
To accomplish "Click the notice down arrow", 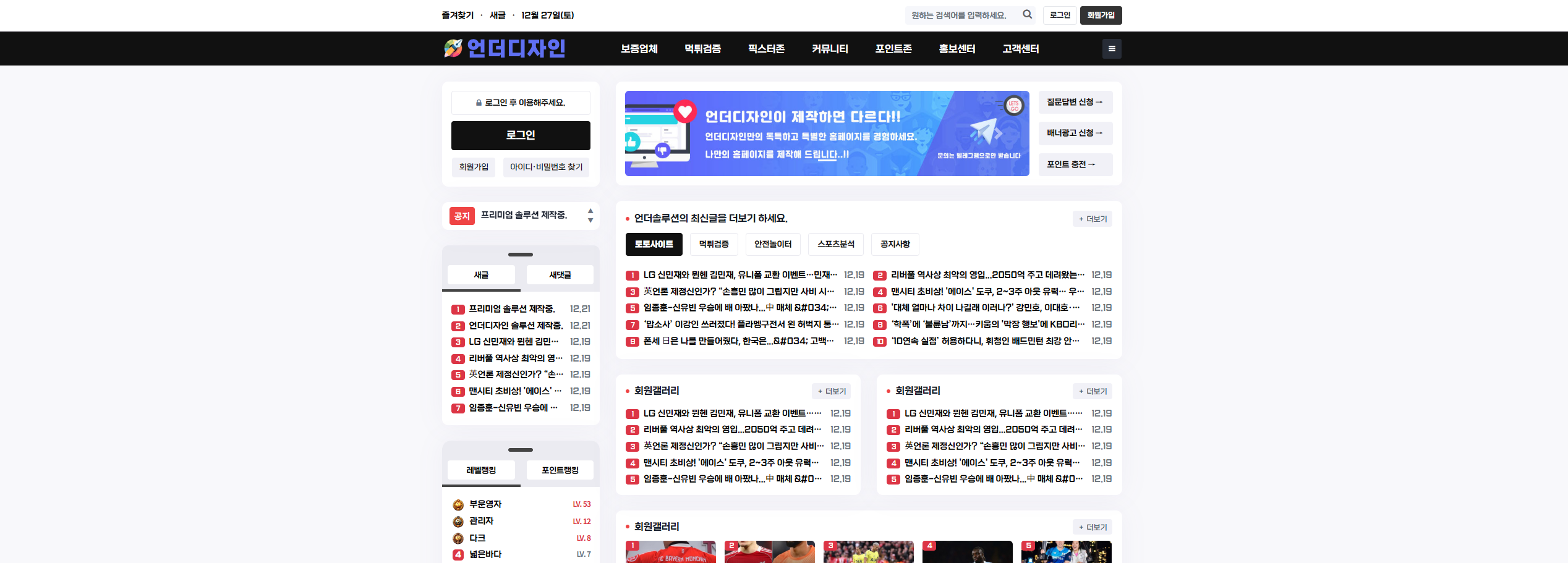I will (x=590, y=221).
